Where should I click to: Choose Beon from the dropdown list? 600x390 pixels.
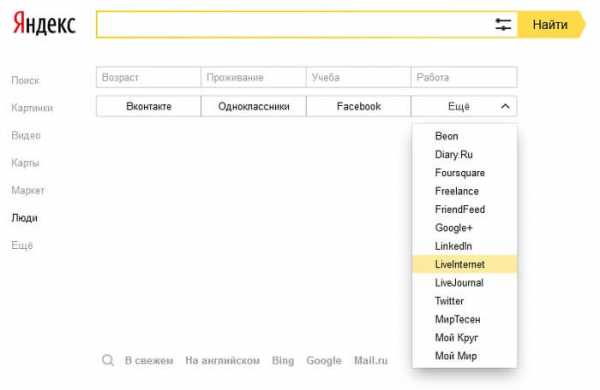pos(465,136)
